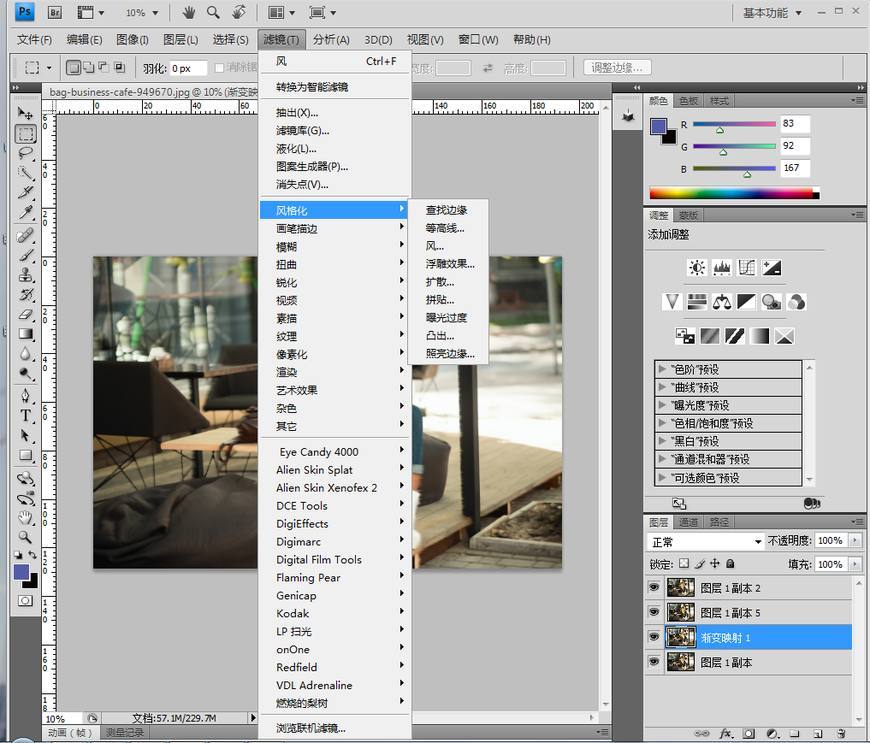Hide the 图层 1 副本 layer
This screenshot has width=870, height=743.
[x=655, y=662]
